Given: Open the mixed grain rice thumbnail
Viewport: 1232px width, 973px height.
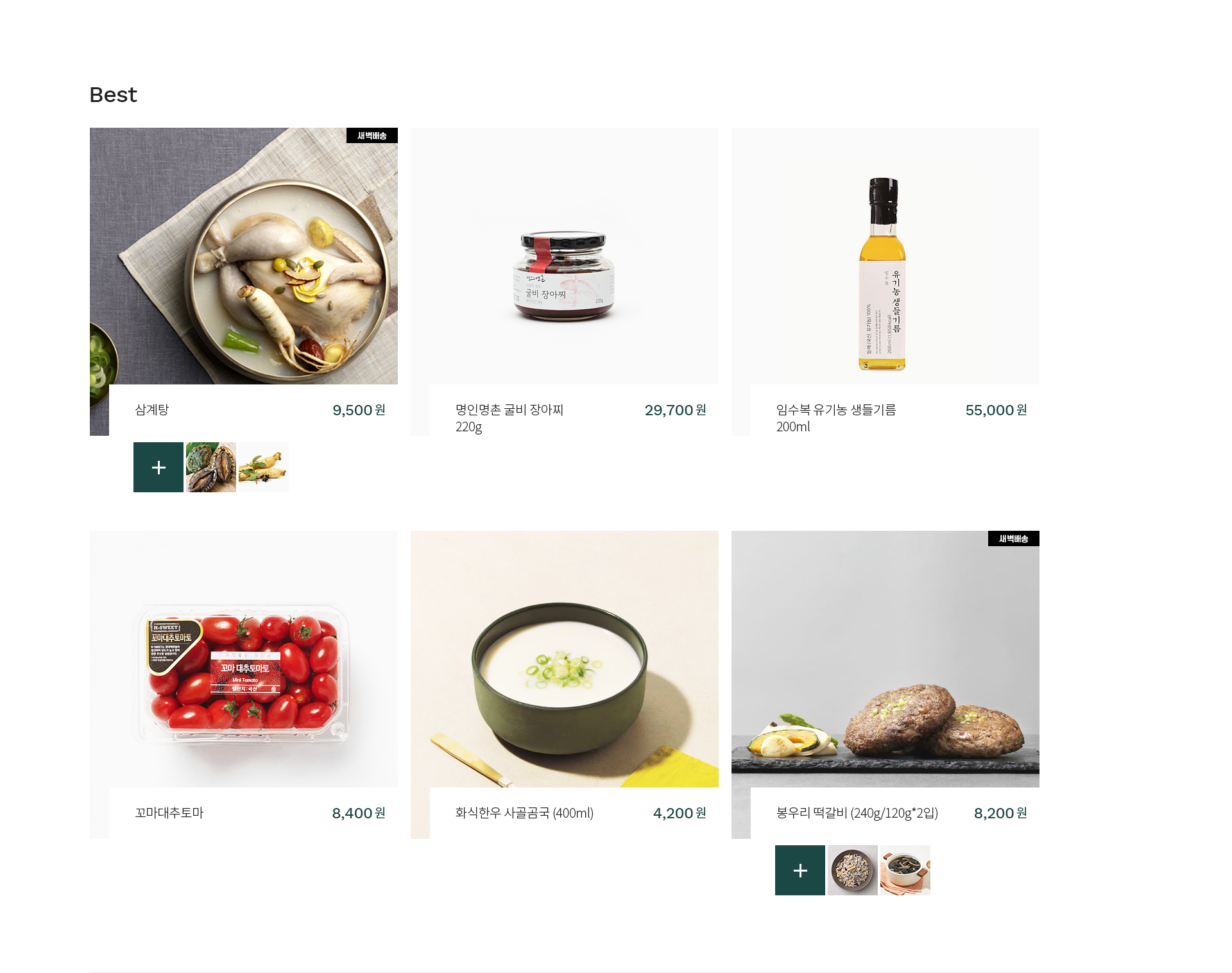Looking at the screenshot, I should (853, 870).
